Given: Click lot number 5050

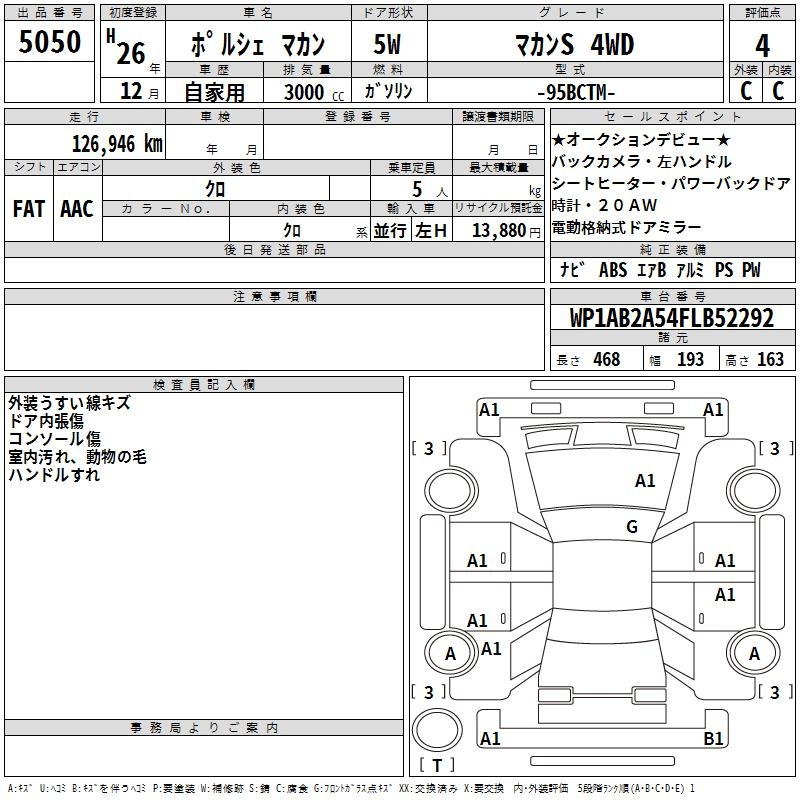Looking at the screenshot, I should [49, 41].
